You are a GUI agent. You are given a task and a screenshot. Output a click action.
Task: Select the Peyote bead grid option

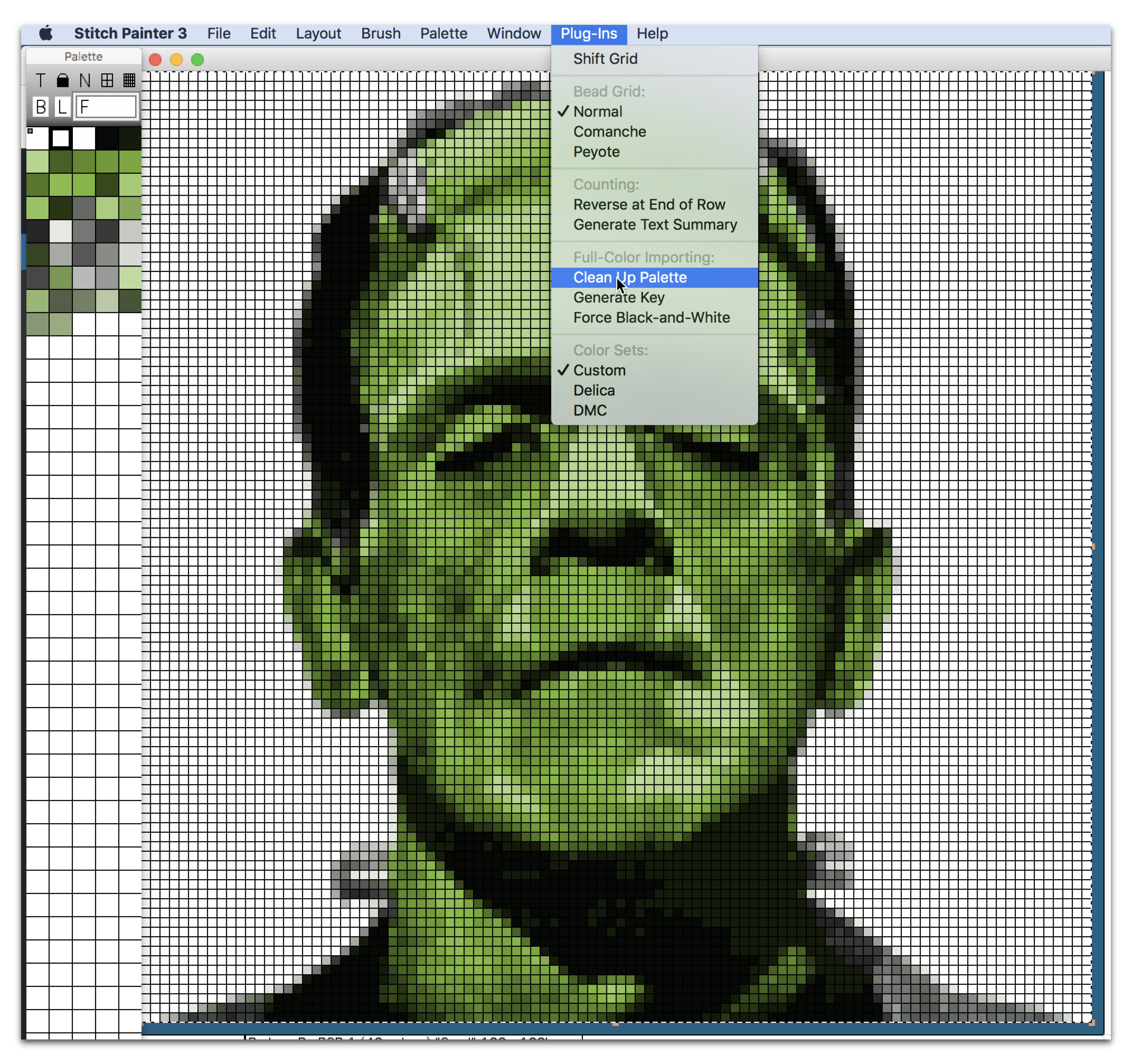point(655,152)
